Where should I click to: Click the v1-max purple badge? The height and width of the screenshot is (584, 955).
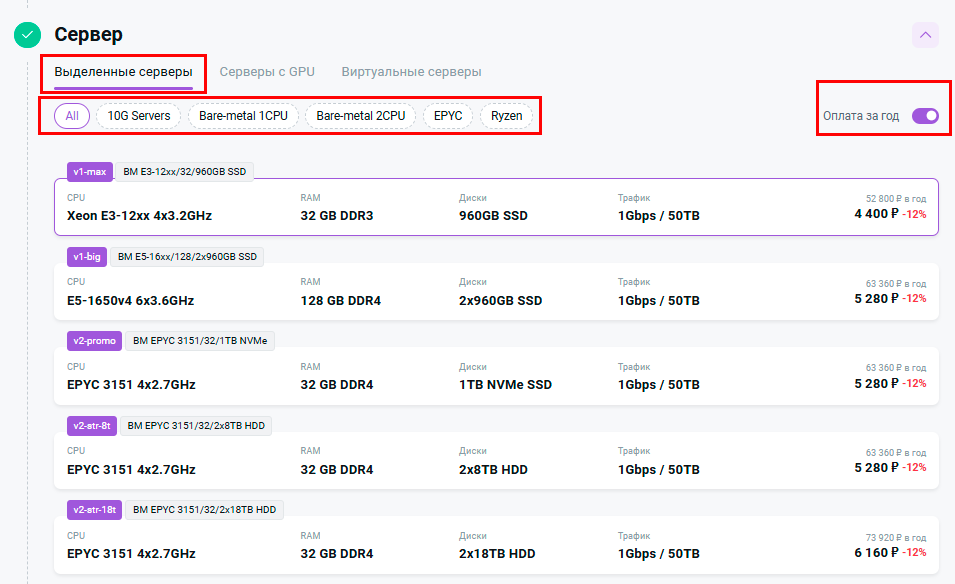[x=90, y=172]
